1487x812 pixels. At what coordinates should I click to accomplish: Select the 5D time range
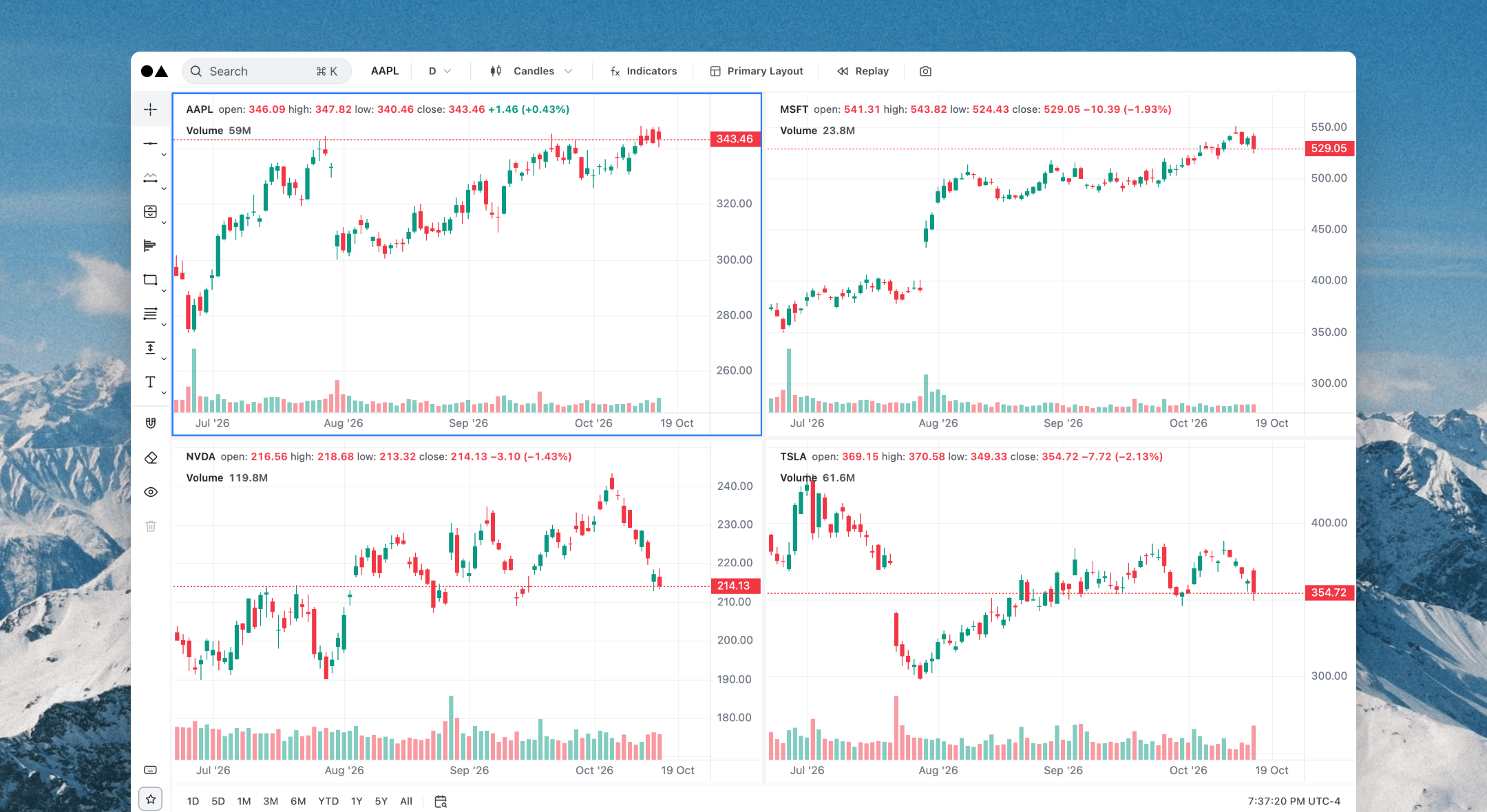click(218, 801)
